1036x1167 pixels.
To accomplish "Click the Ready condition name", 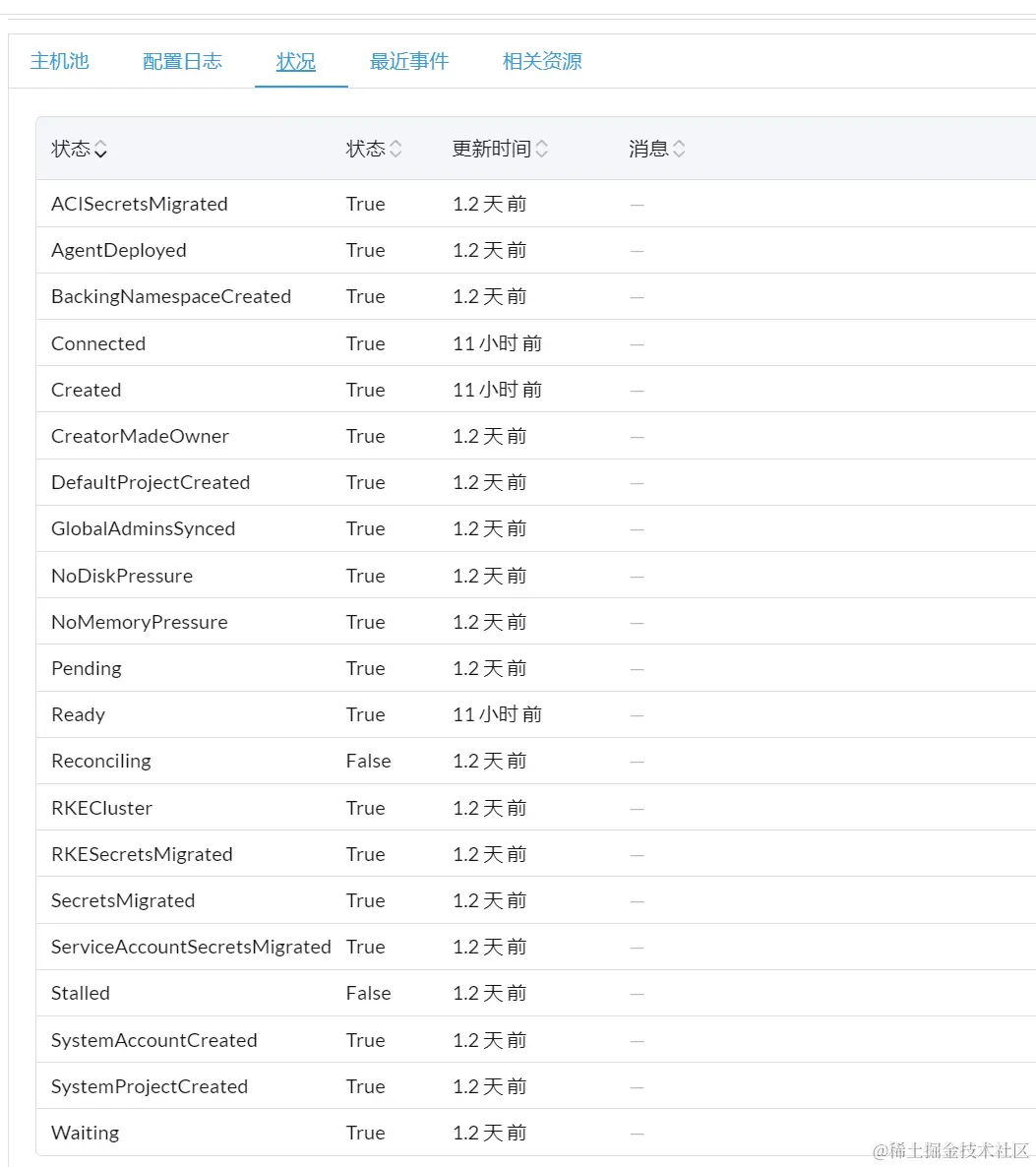I will pyautogui.click(x=78, y=714).
